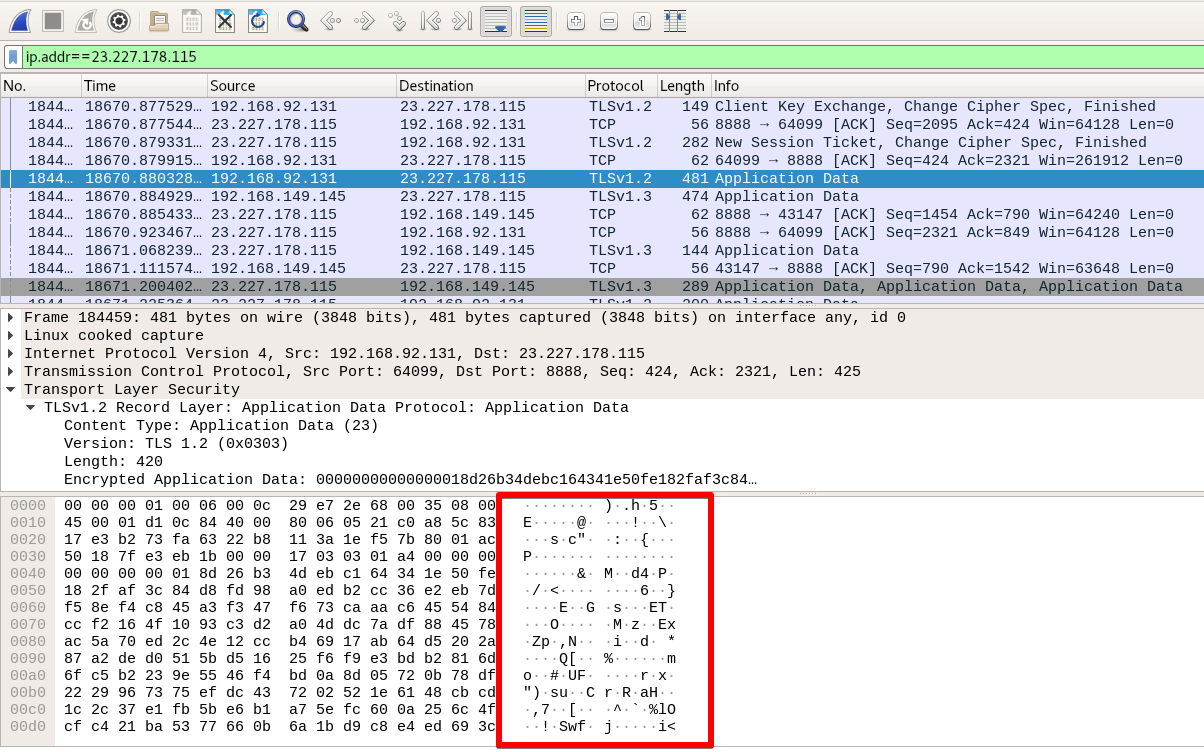Screen dimensions: 1204x752
Task: Open a capture file with folder icon
Action: pos(158,20)
